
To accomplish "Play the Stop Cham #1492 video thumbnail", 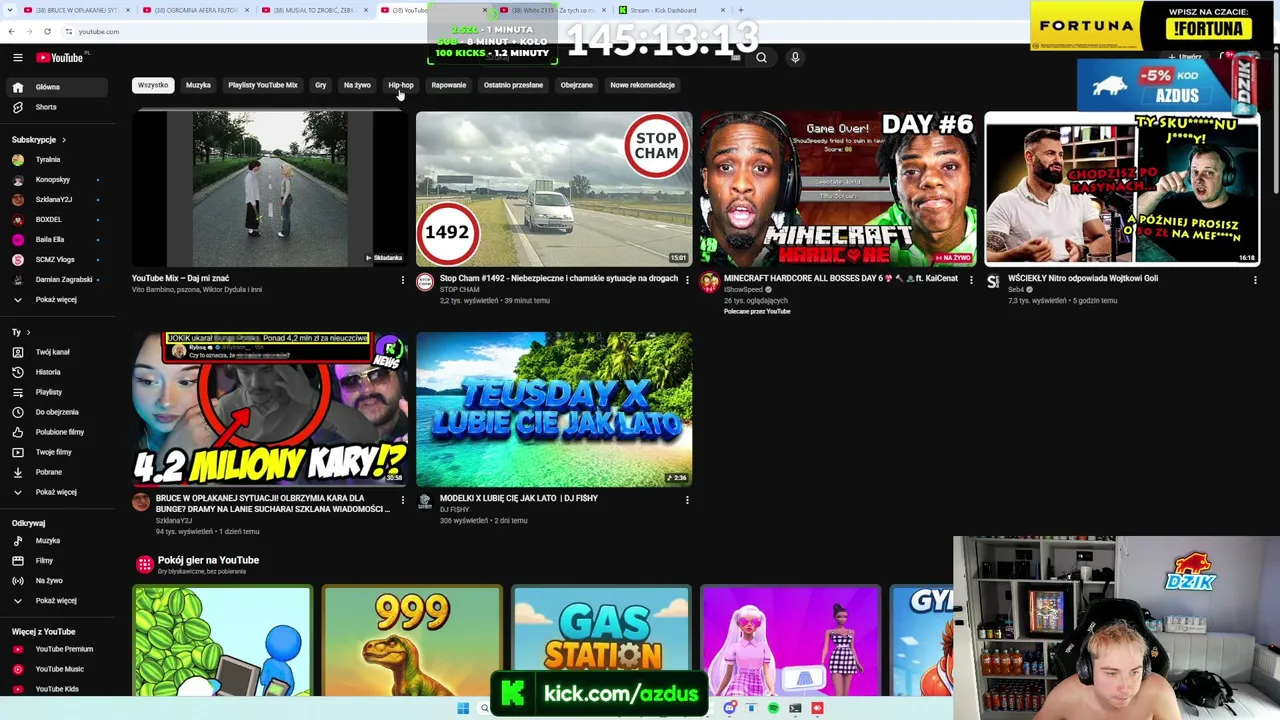I will tap(554, 189).
